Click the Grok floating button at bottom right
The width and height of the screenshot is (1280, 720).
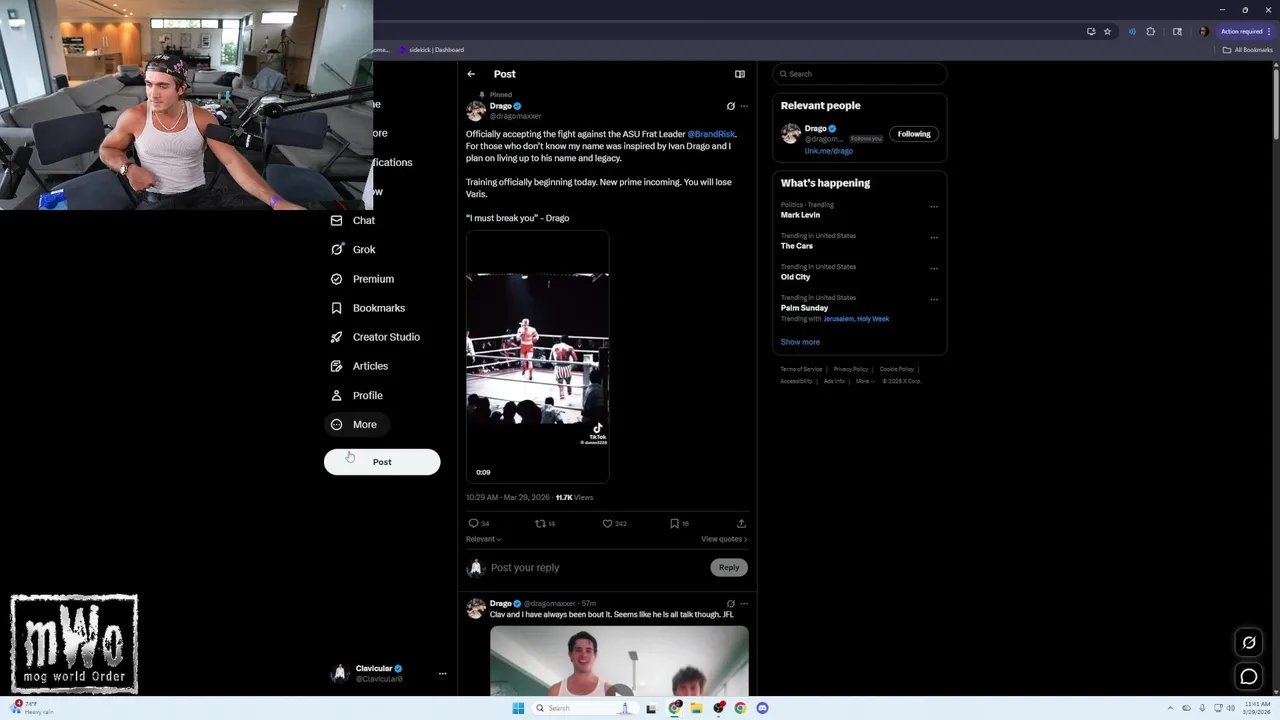tap(1249, 643)
